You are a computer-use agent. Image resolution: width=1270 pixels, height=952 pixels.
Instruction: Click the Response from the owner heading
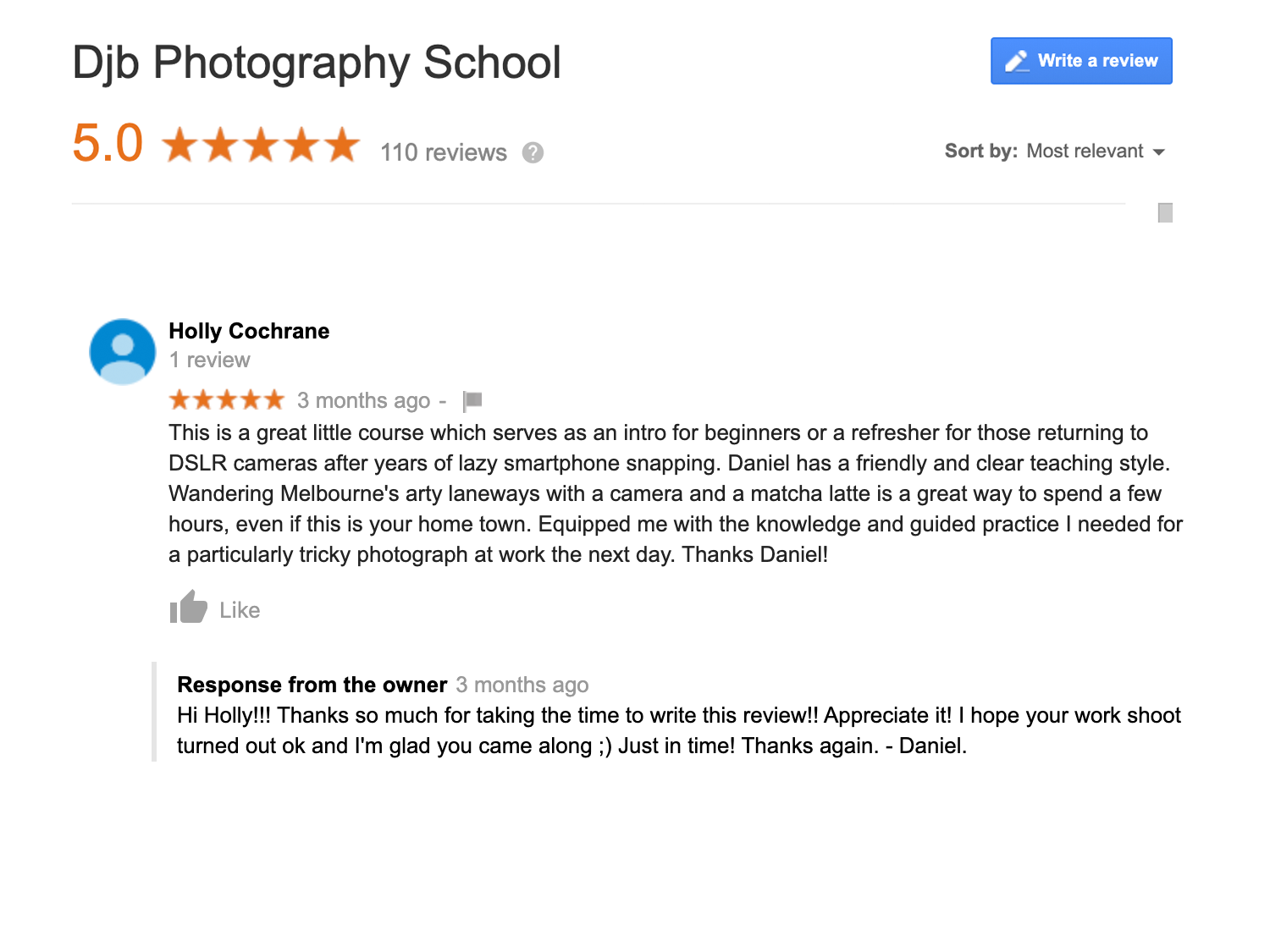click(x=312, y=685)
